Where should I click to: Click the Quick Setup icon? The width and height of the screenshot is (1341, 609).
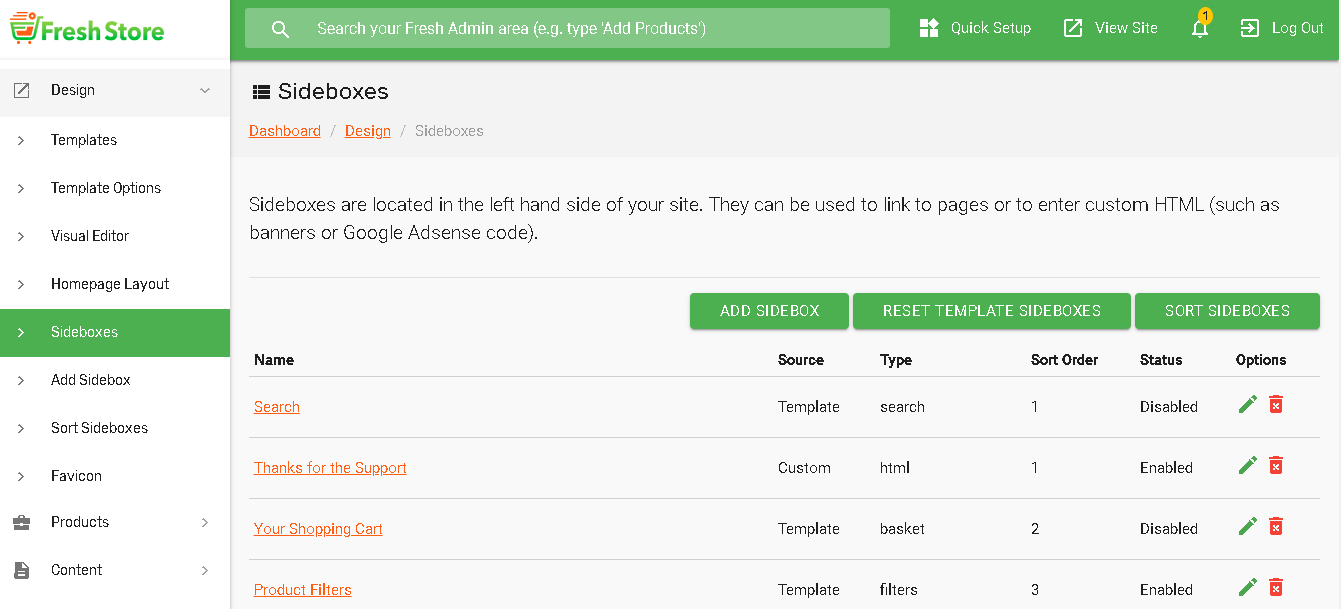click(929, 28)
